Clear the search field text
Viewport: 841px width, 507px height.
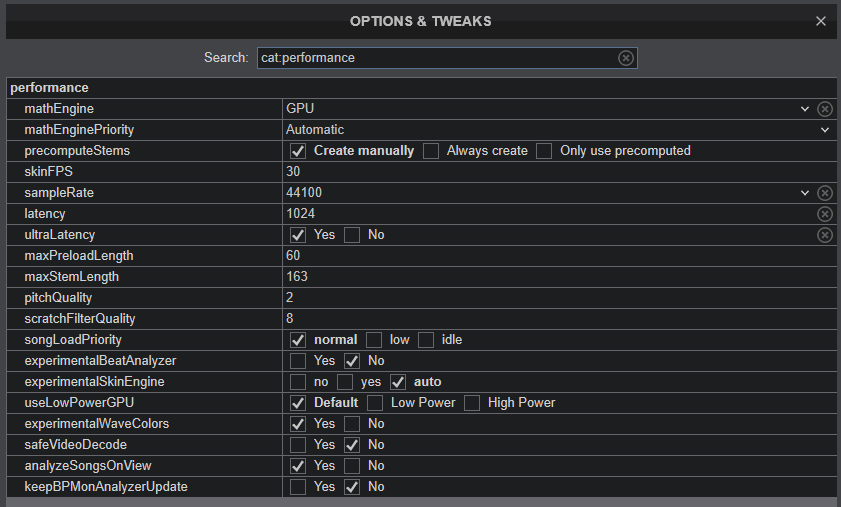[x=626, y=58]
